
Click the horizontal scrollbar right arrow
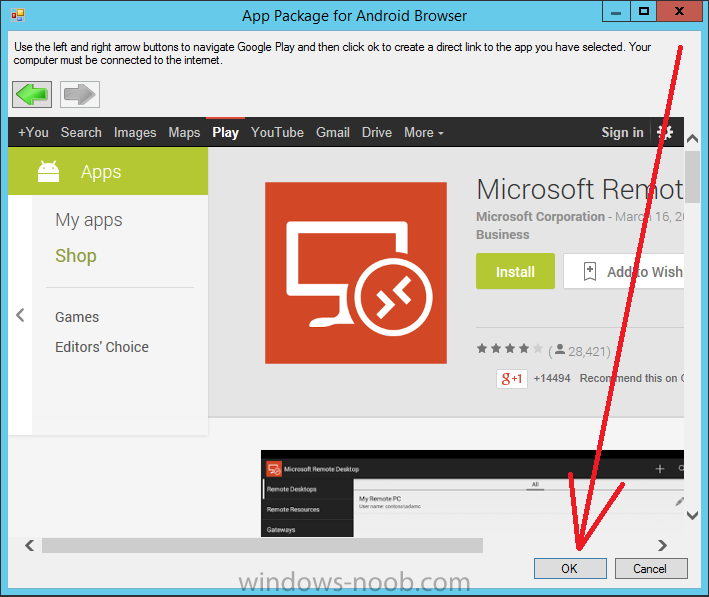coord(662,545)
